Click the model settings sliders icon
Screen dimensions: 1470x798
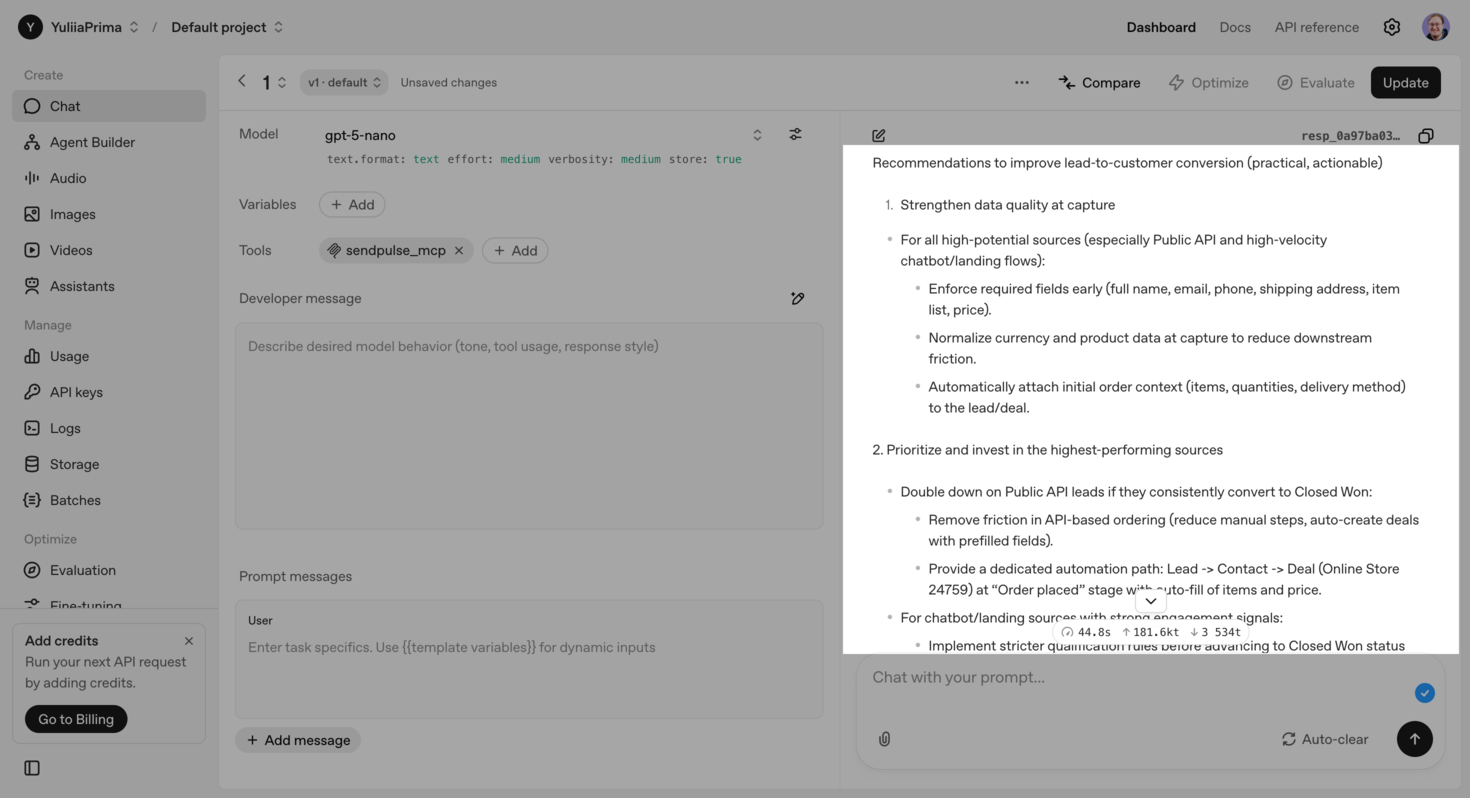795,134
